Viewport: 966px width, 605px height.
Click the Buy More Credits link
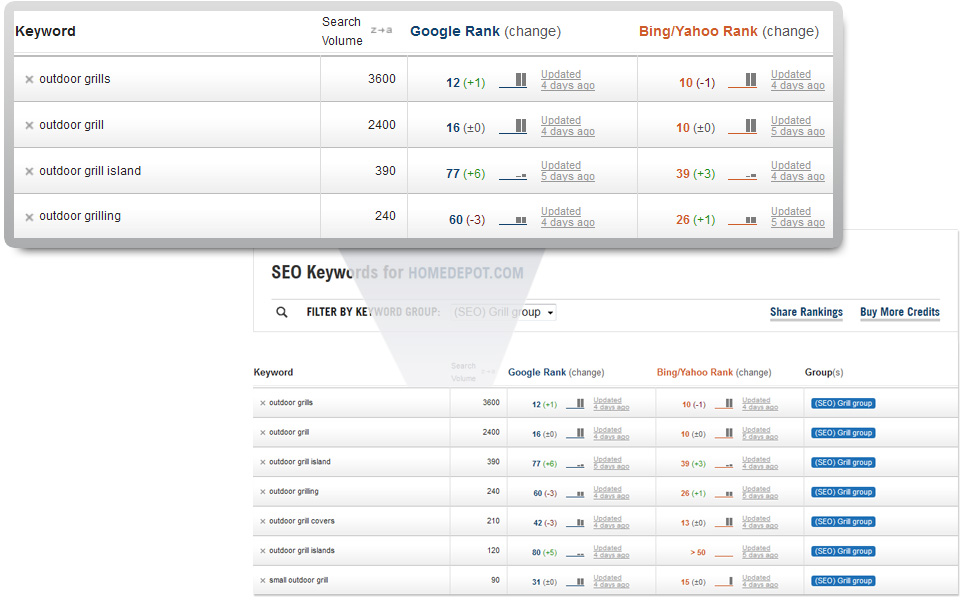pos(899,312)
